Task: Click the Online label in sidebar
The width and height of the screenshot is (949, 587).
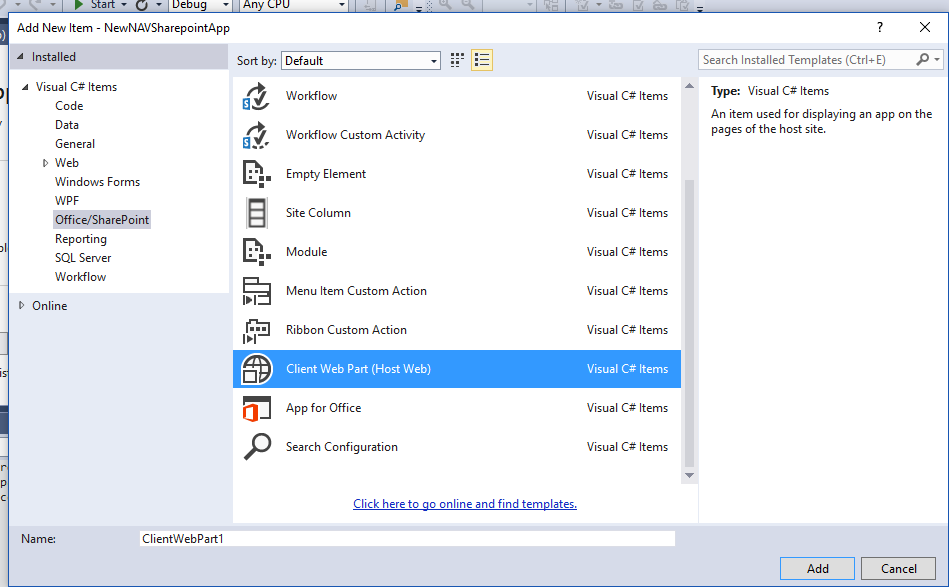Action: point(50,306)
